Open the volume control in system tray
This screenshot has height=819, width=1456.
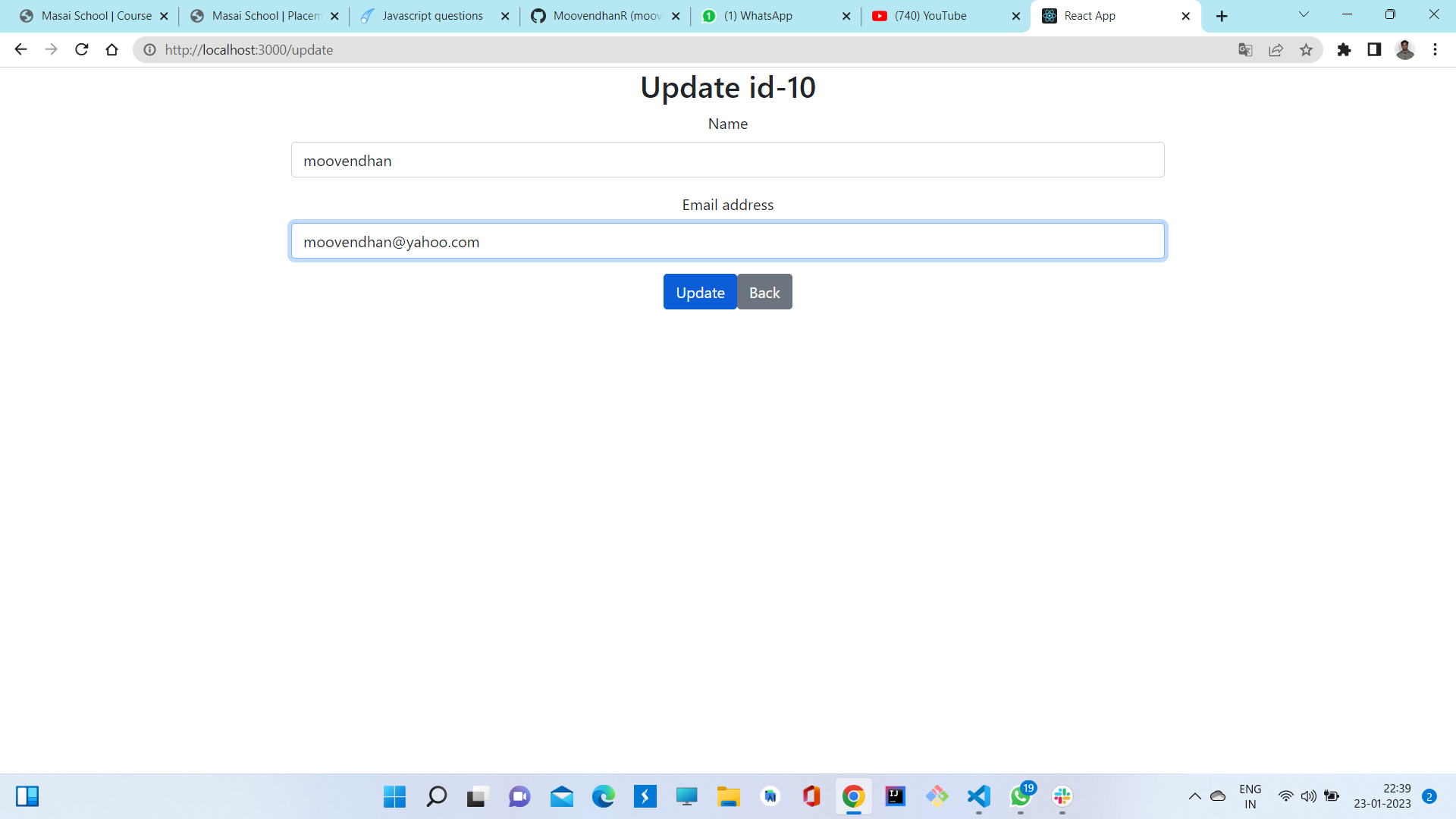1308,796
